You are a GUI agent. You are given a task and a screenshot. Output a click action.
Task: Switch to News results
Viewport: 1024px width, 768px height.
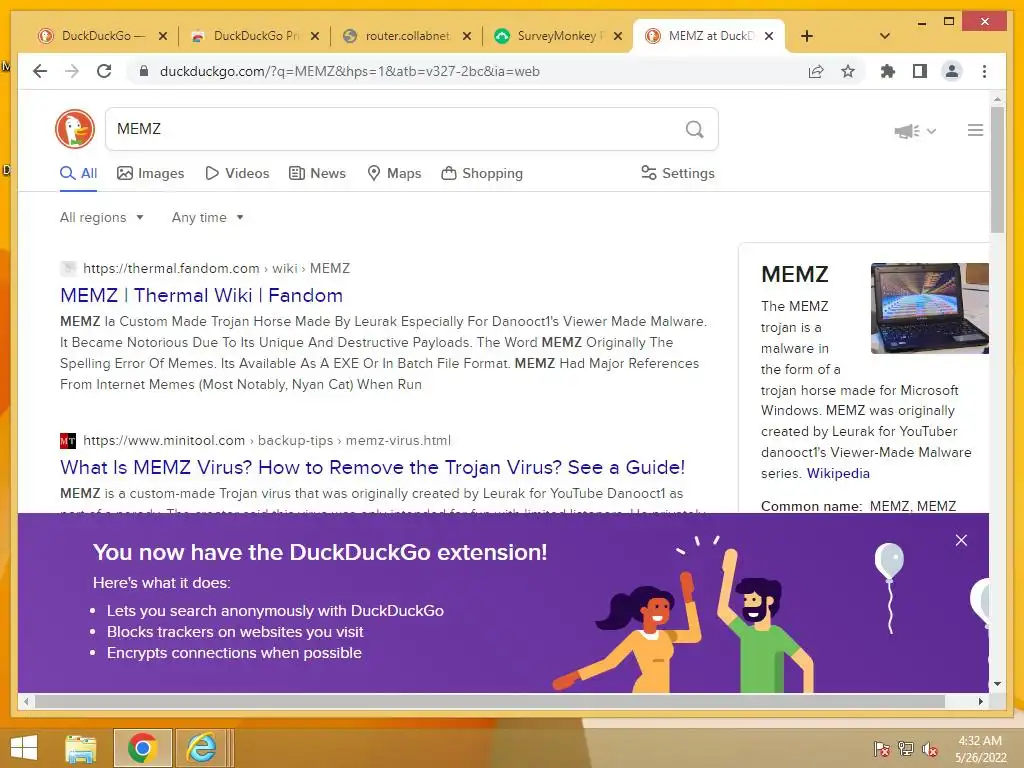[317, 173]
